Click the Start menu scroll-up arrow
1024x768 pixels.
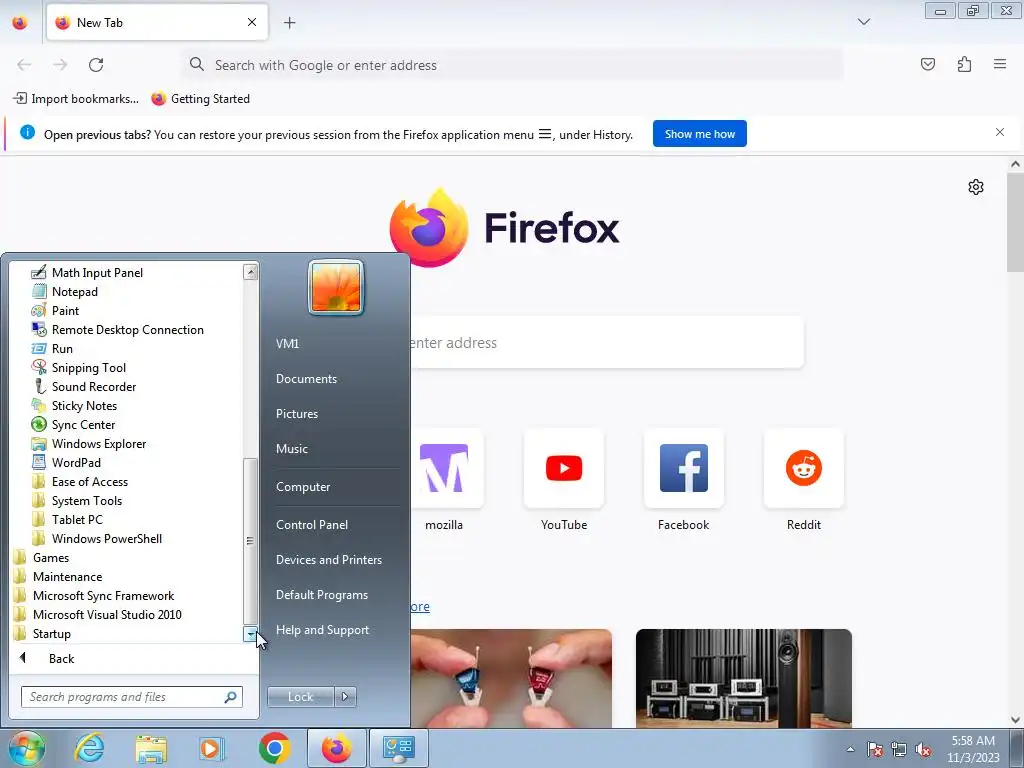click(x=250, y=272)
